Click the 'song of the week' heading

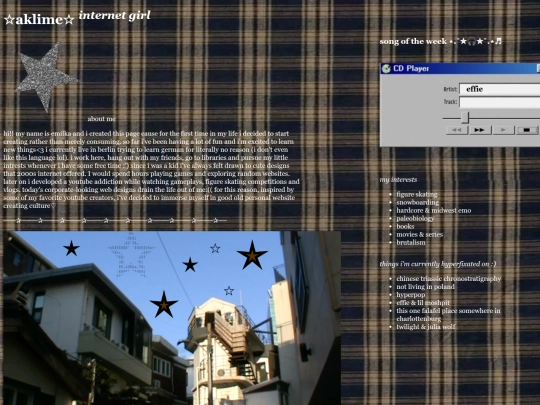(x=440, y=41)
